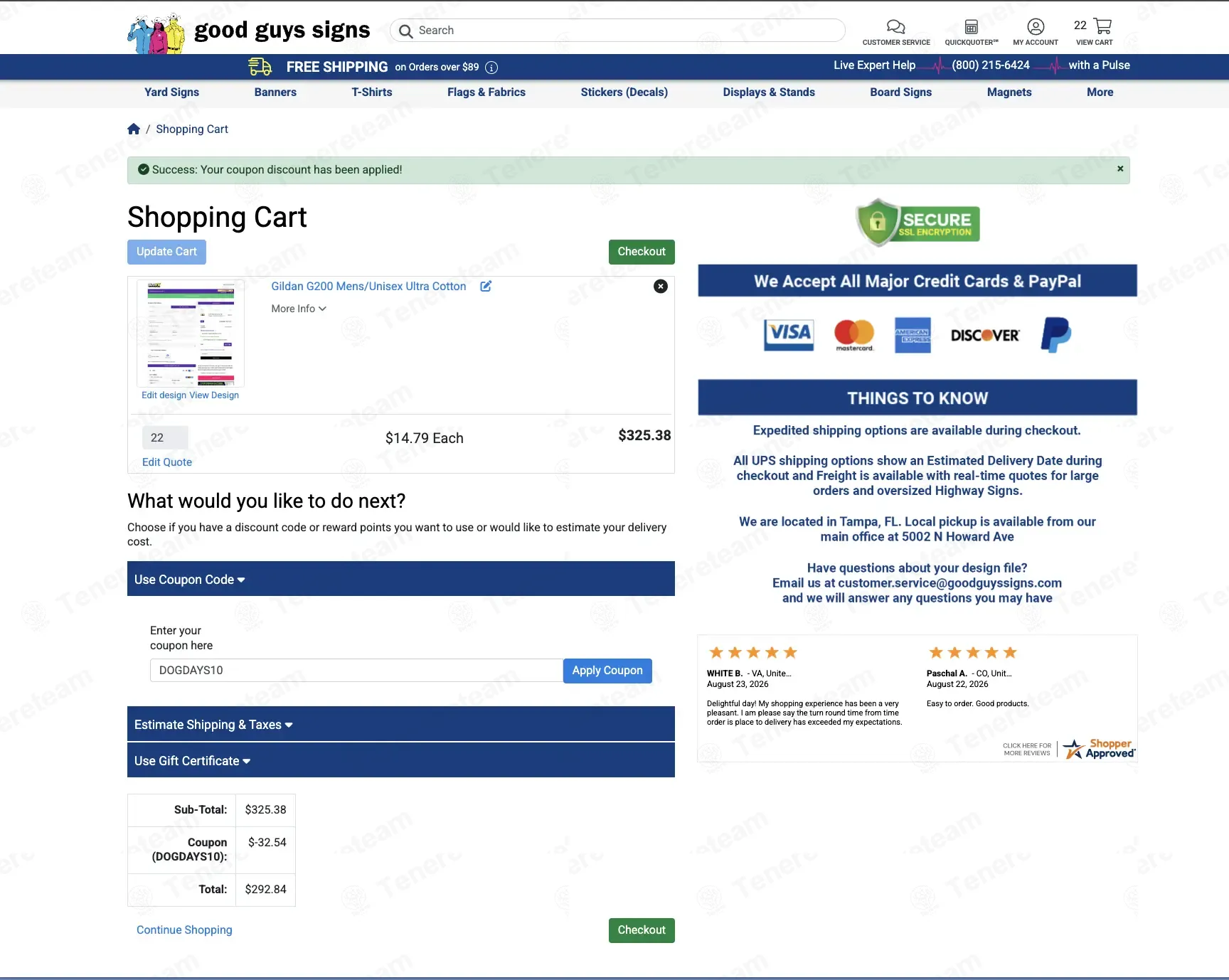The image size is (1229, 980).
Task: Call phone number (800) 215-6424
Action: pyautogui.click(x=991, y=65)
